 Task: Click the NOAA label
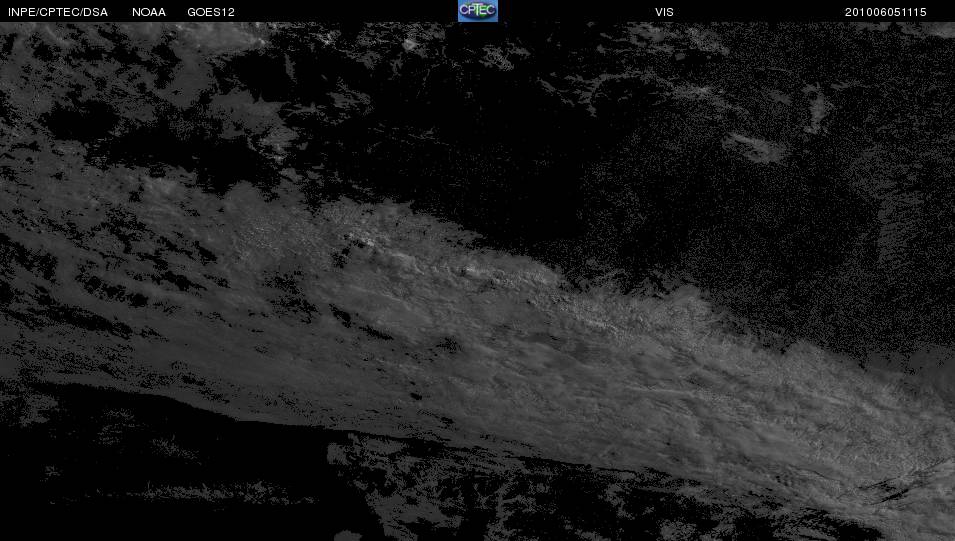coord(149,12)
